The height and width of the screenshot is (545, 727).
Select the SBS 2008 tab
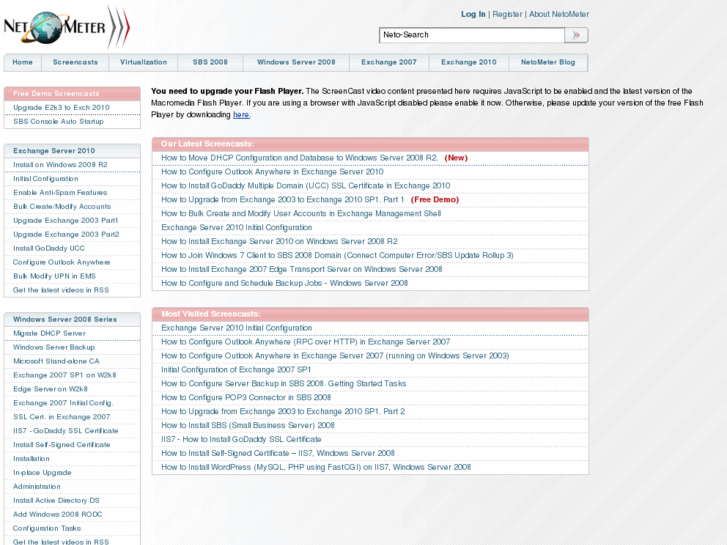pyautogui.click(x=210, y=62)
